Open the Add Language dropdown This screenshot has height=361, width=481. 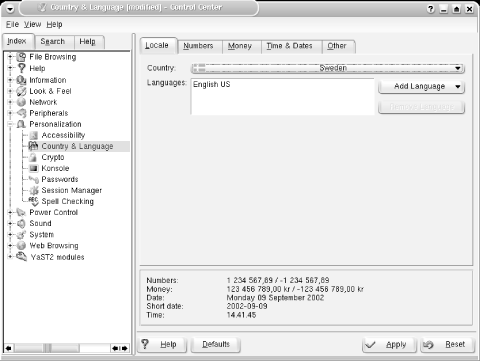click(x=421, y=86)
